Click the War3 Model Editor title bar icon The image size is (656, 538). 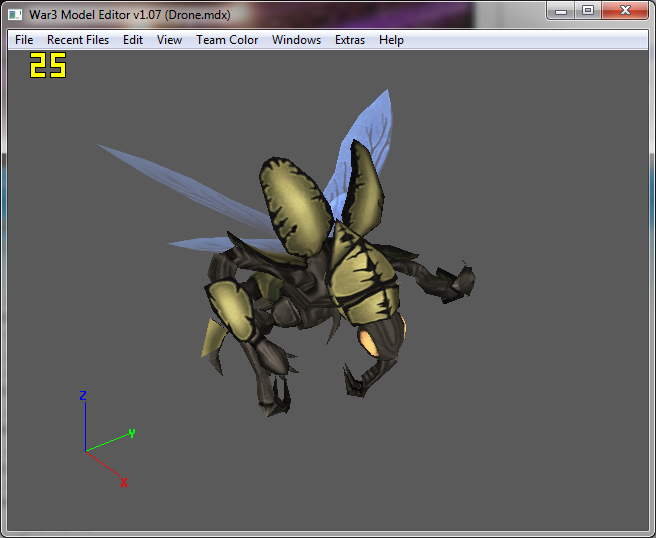tap(15, 15)
